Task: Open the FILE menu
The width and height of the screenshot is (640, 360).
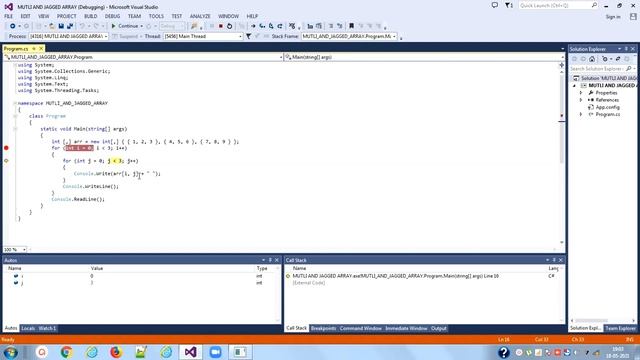Action: (x=9, y=16)
